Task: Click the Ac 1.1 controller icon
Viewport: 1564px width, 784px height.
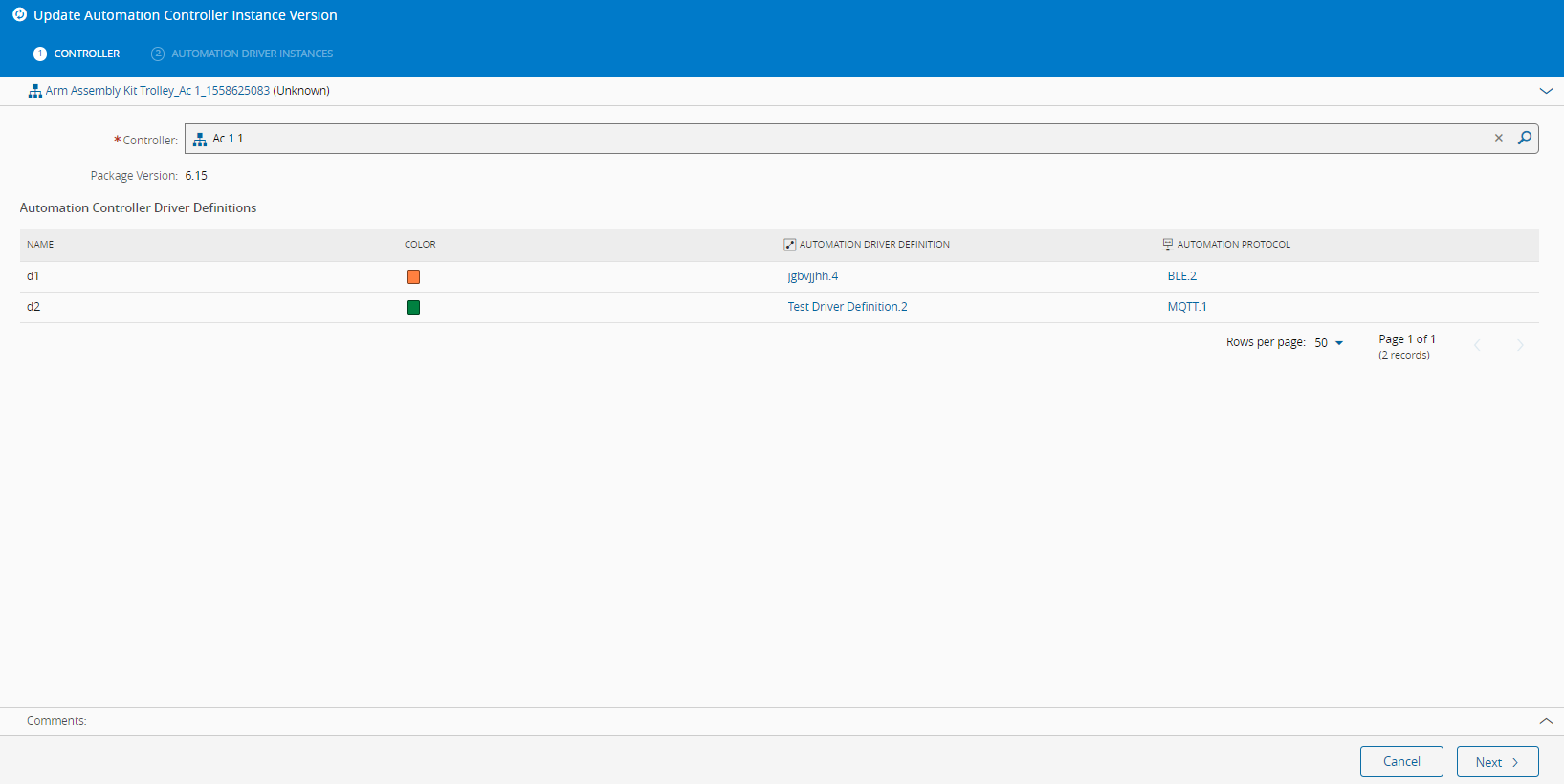Action: coord(200,140)
